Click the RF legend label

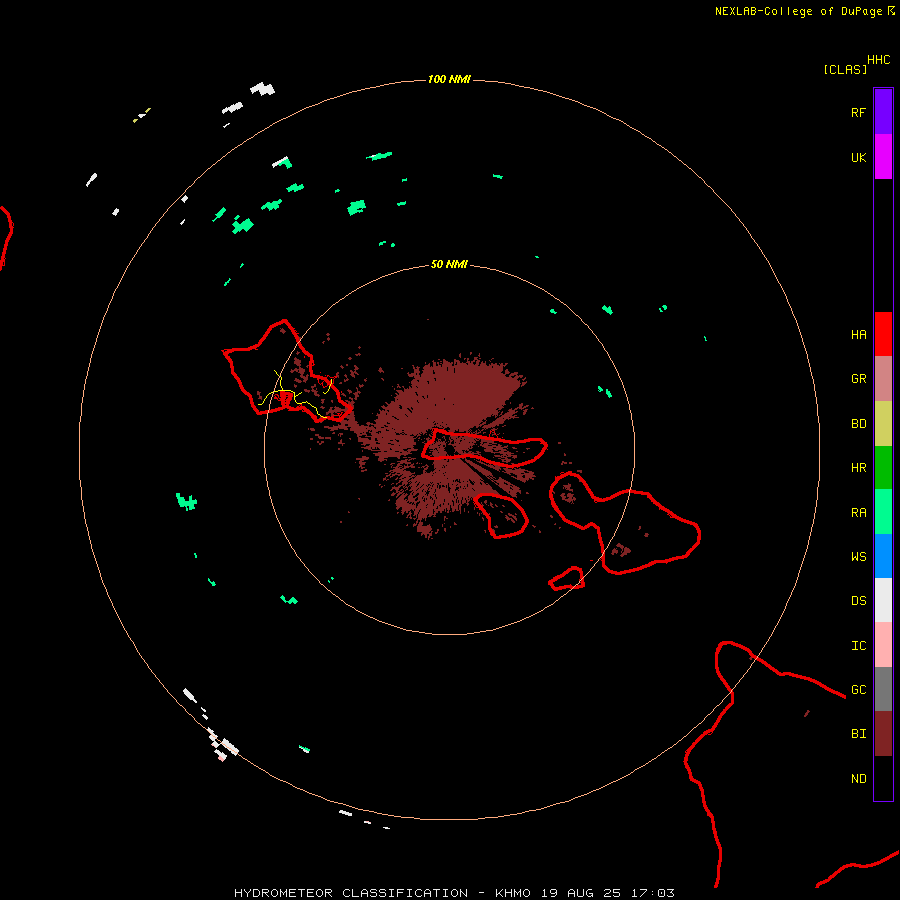point(858,113)
